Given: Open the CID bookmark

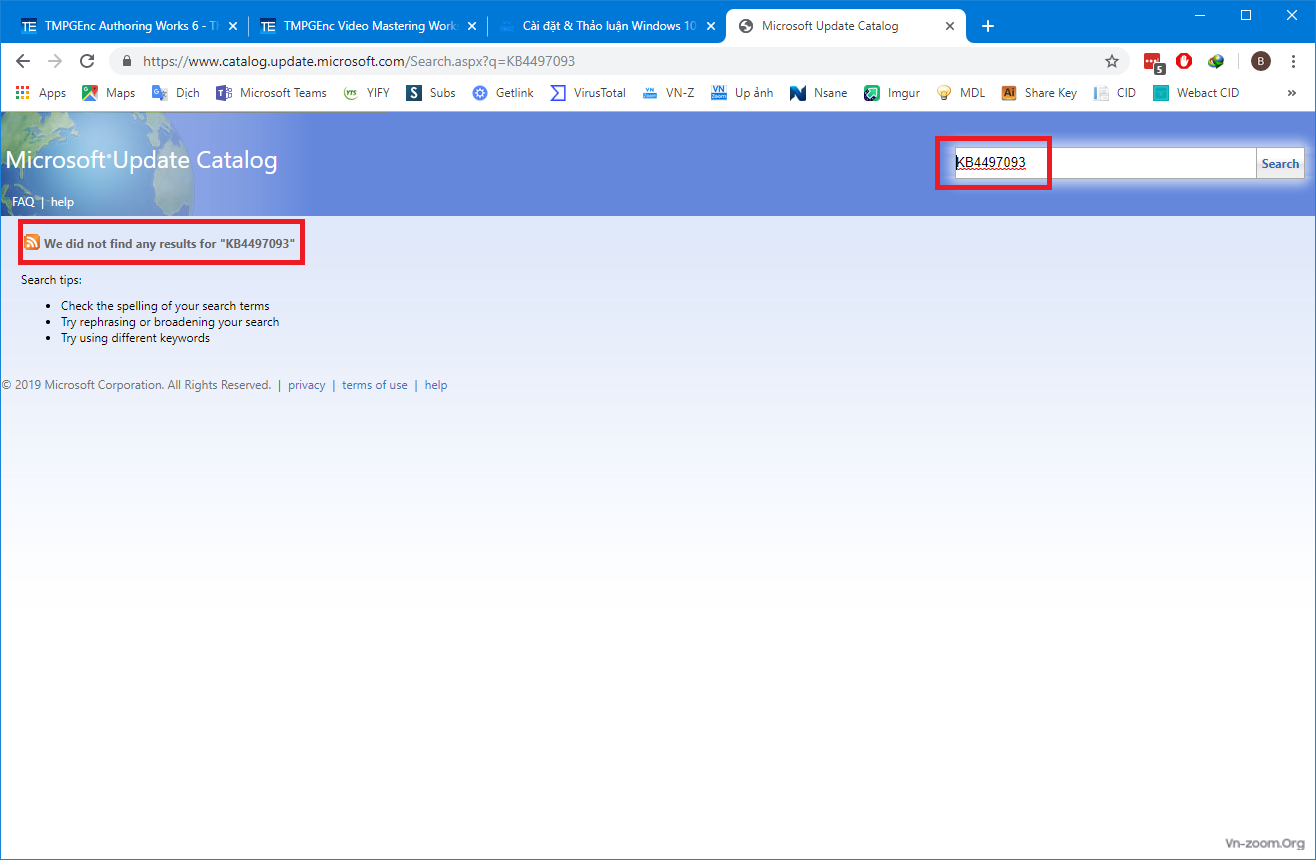Looking at the screenshot, I should [x=1114, y=93].
